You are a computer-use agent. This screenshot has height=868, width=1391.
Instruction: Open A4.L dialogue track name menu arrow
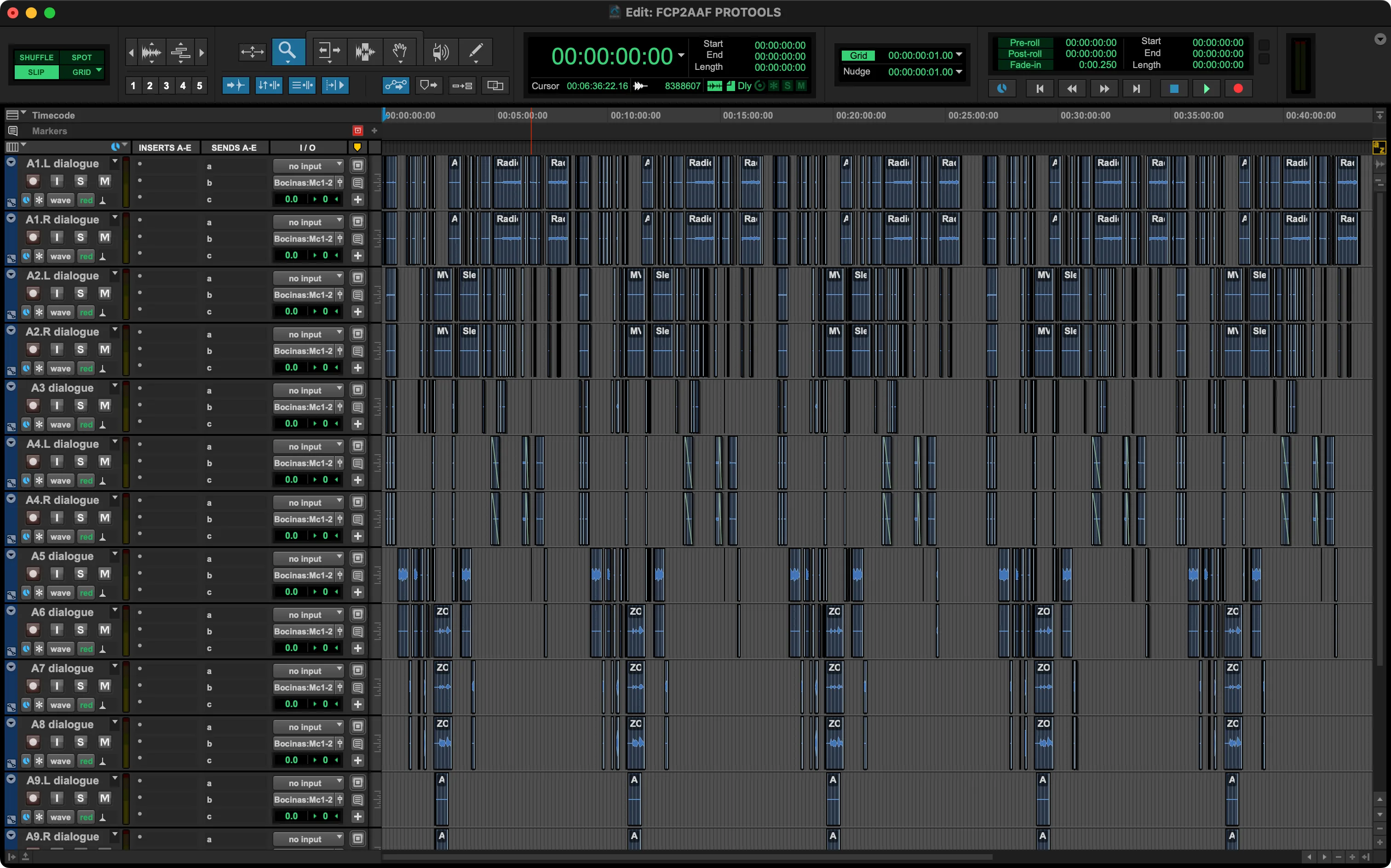115,443
